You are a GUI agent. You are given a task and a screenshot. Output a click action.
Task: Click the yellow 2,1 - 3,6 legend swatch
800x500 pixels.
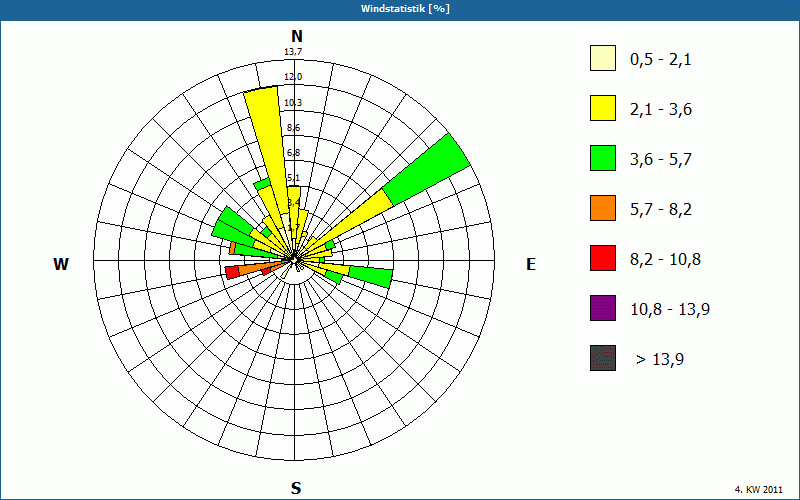[603, 108]
